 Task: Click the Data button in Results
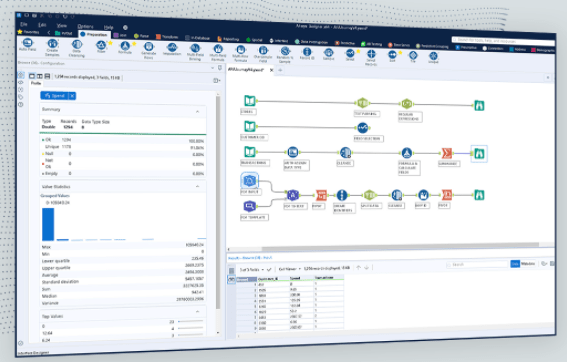pos(515,264)
